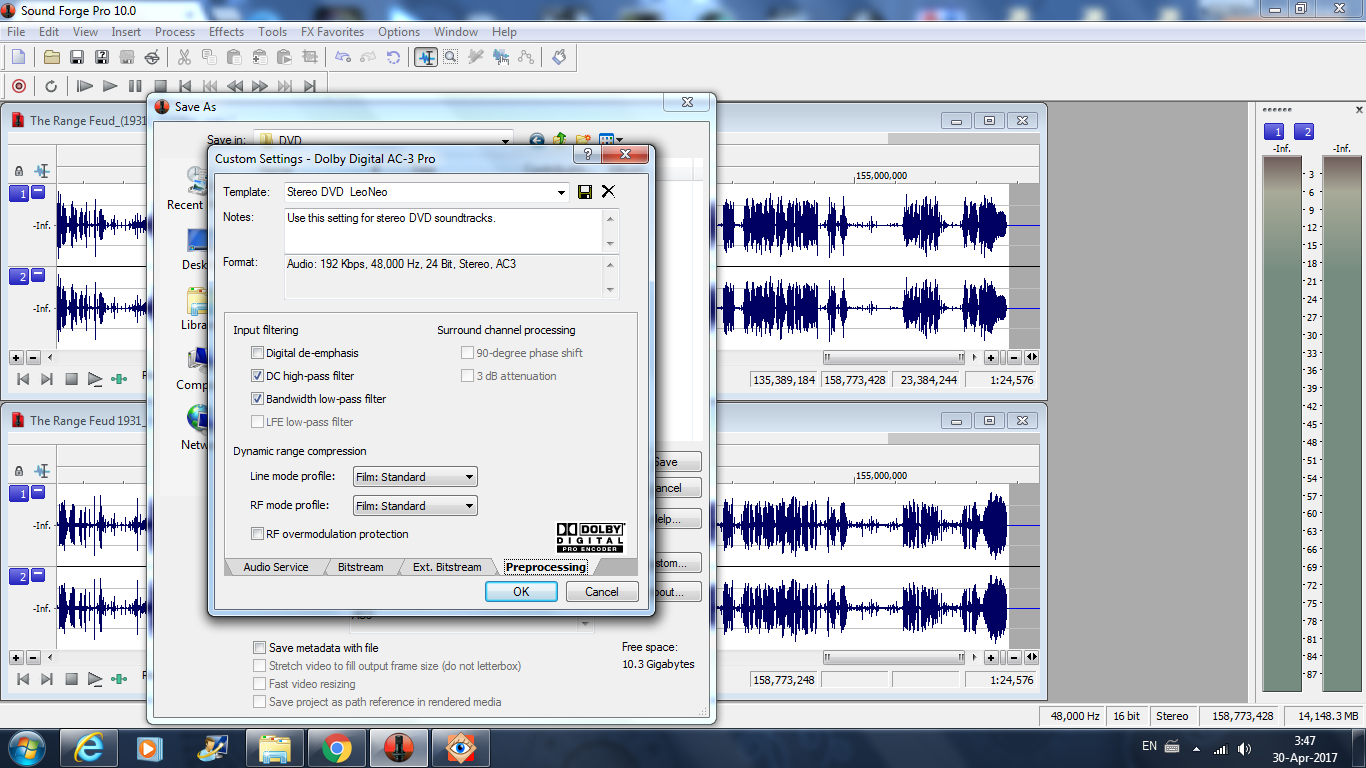Click the LFE low-pass filter checkbox
The height and width of the screenshot is (768, 1366).
pos(258,422)
